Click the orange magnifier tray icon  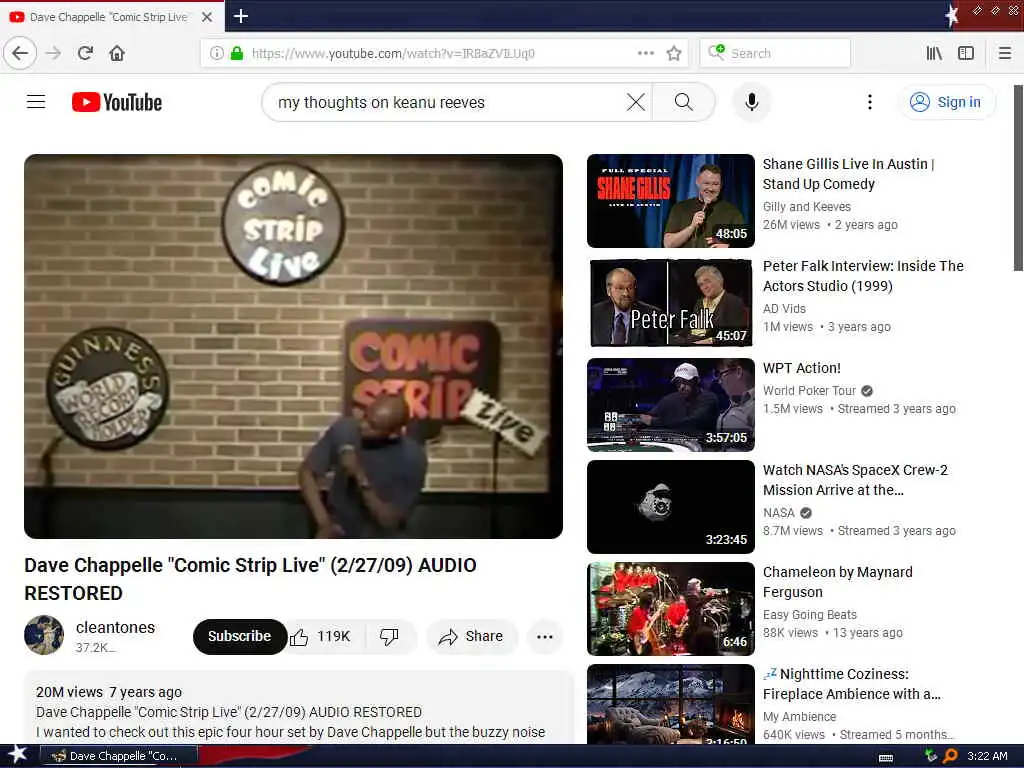pos(951,756)
